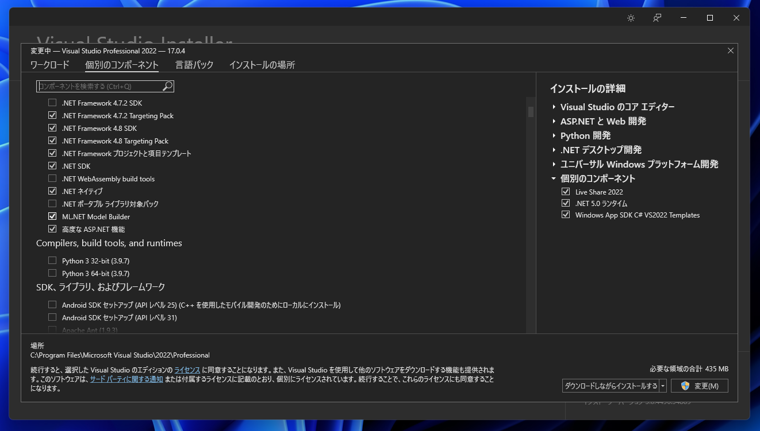Maximize the Visual Studio Installer window
Screen dimensions: 760x431
(x=710, y=18)
